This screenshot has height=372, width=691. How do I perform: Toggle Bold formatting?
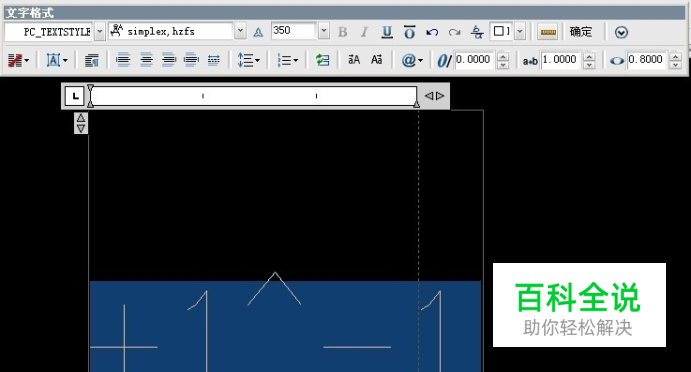coord(342,32)
